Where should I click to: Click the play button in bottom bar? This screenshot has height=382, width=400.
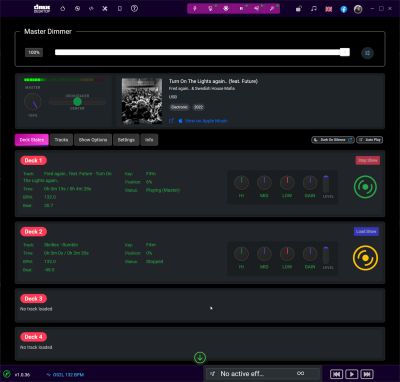tap(352, 374)
